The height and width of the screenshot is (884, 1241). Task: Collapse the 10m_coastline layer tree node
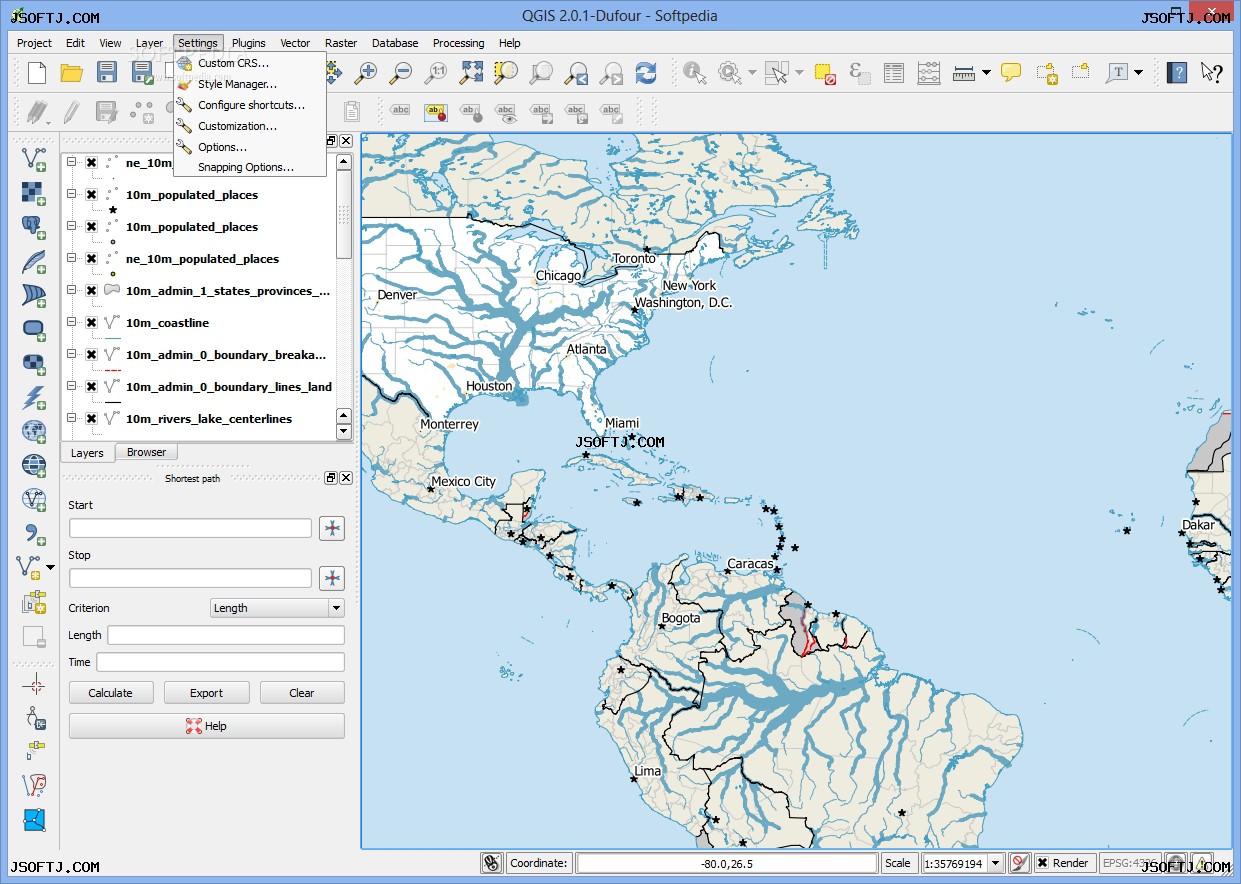pos(72,323)
